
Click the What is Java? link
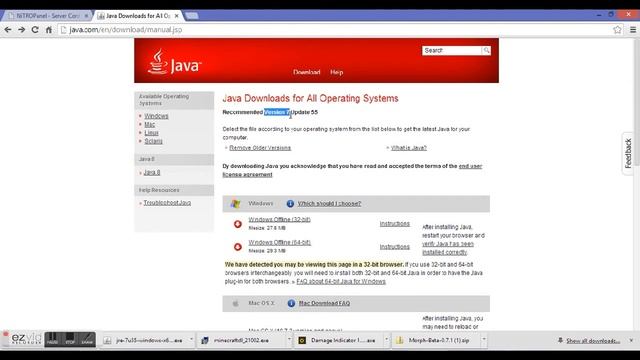[409, 148]
